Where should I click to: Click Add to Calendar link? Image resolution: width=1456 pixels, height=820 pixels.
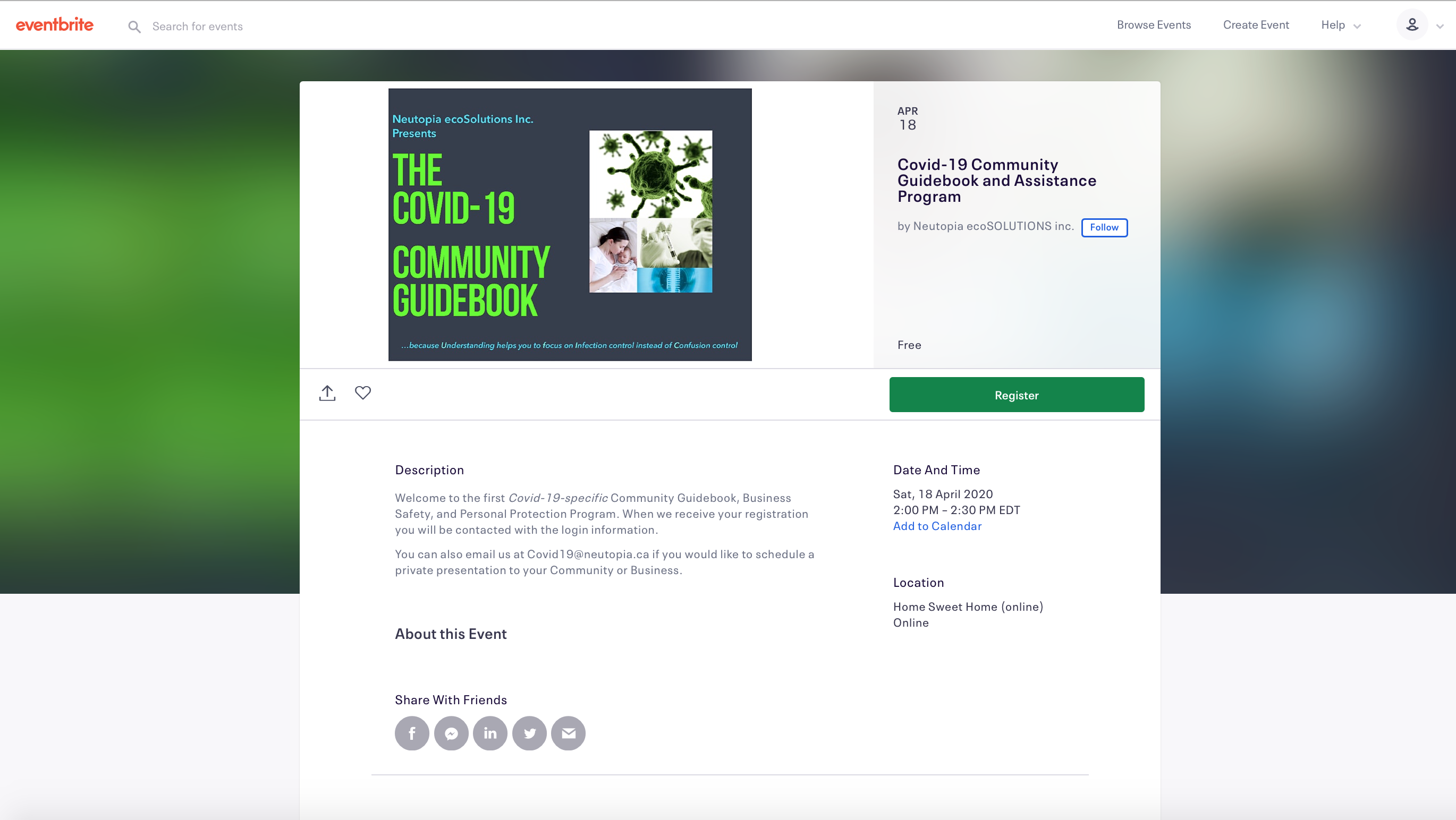936,526
